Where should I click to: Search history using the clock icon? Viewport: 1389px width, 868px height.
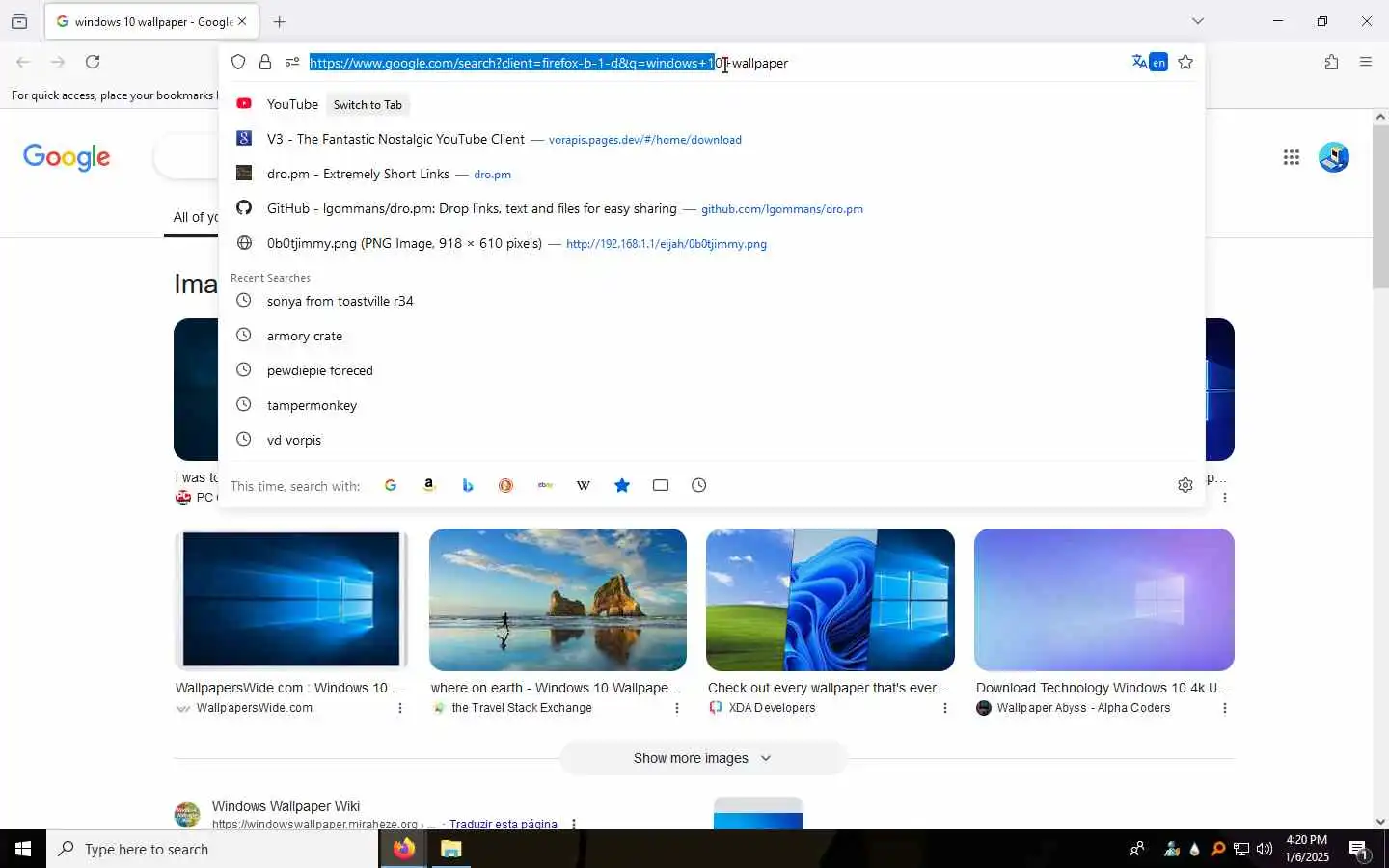pyautogui.click(x=699, y=485)
